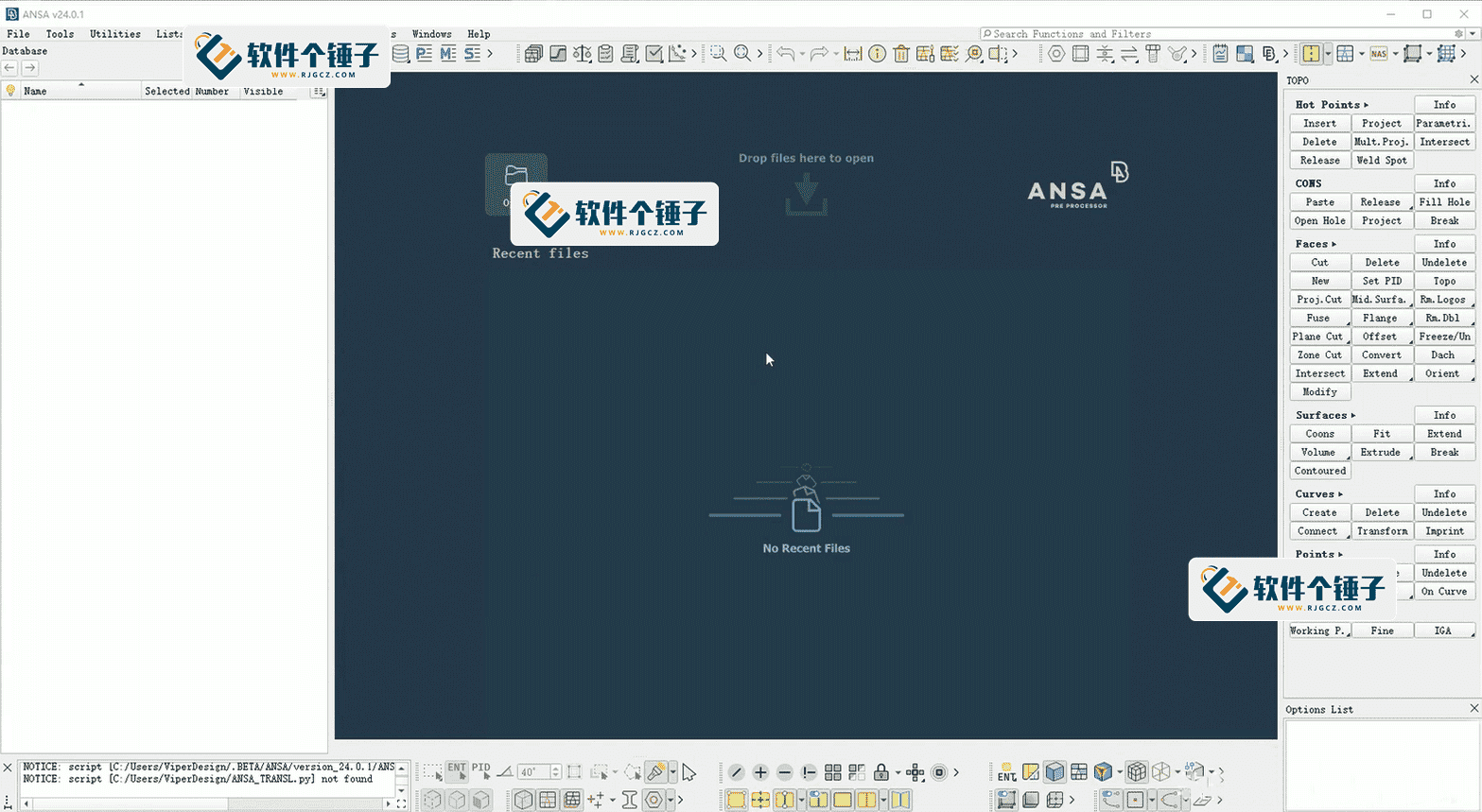1482x812 pixels.
Task: Click the two-way swap arrows icon
Action: pos(1129,54)
